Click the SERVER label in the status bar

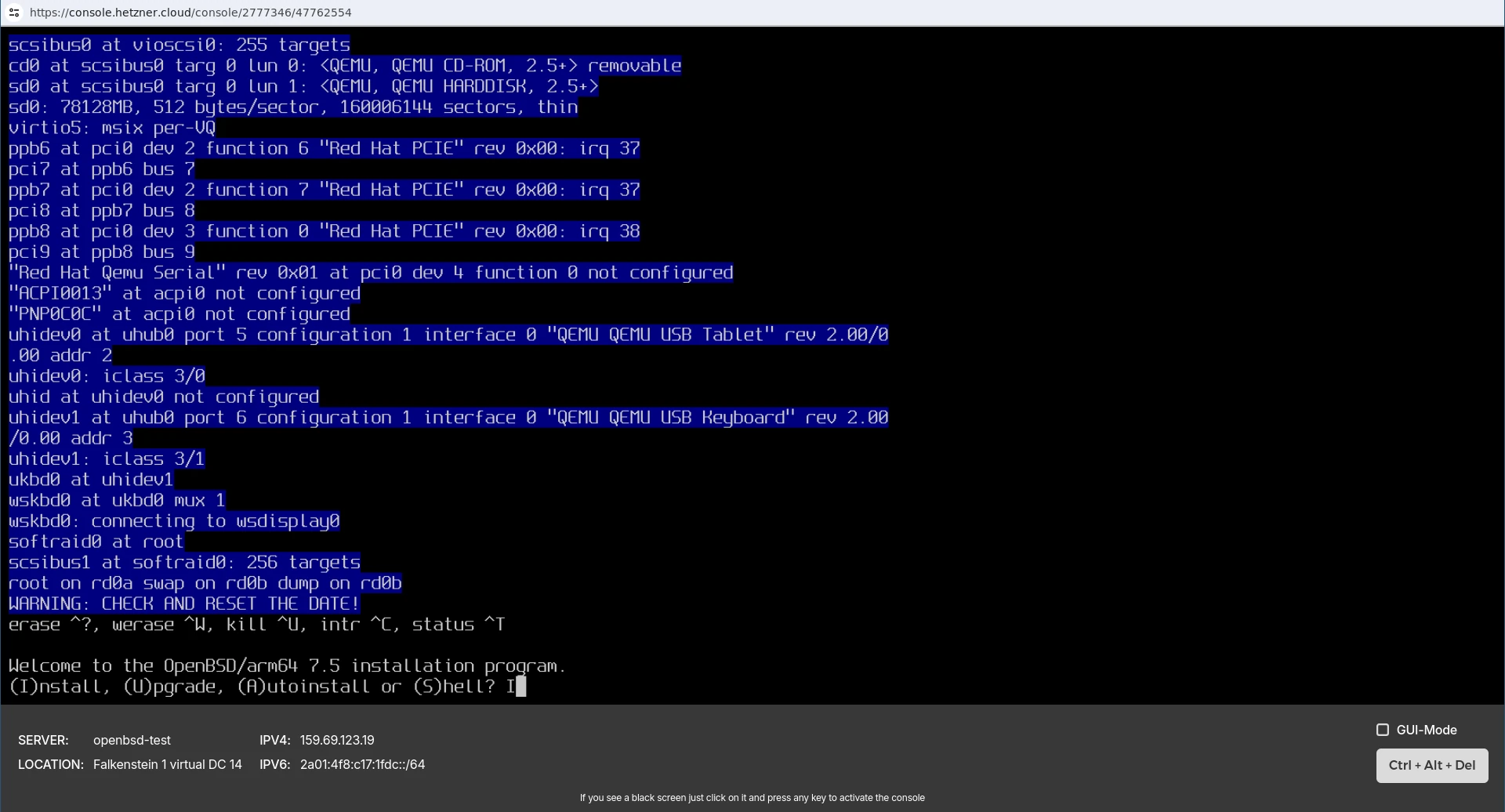click(x=44, y=739)
